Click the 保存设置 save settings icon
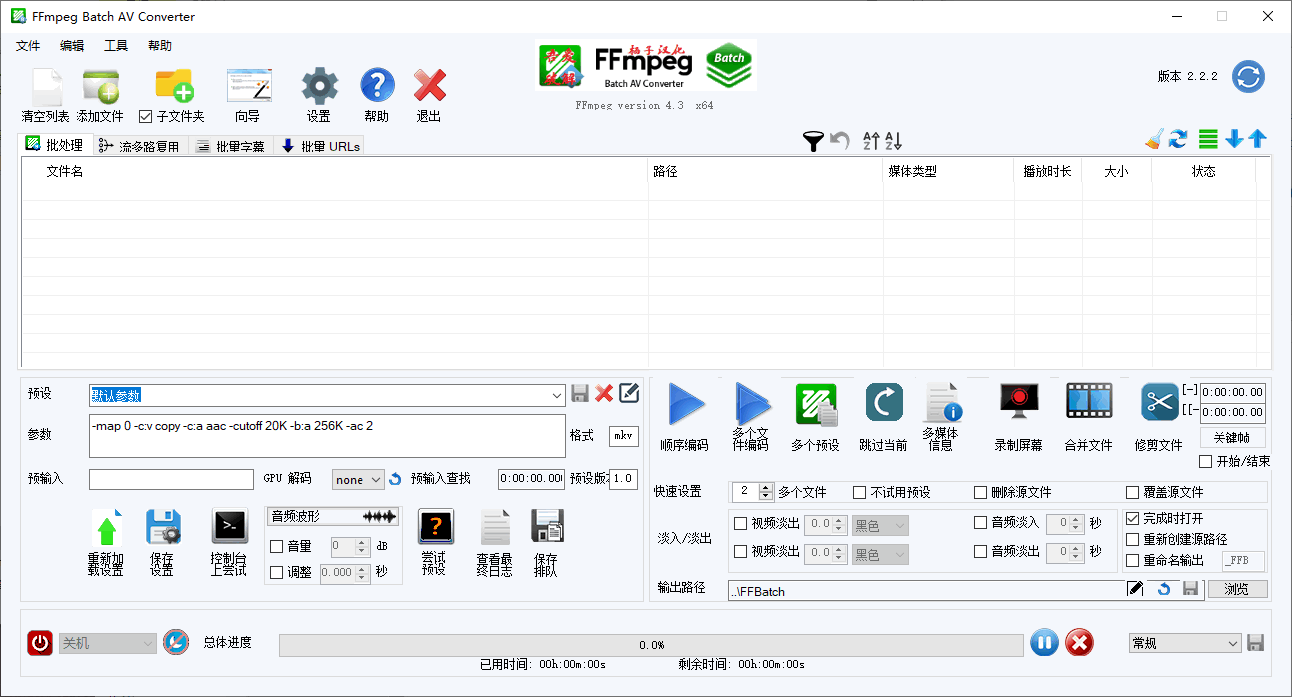 [x=163, y=527]
